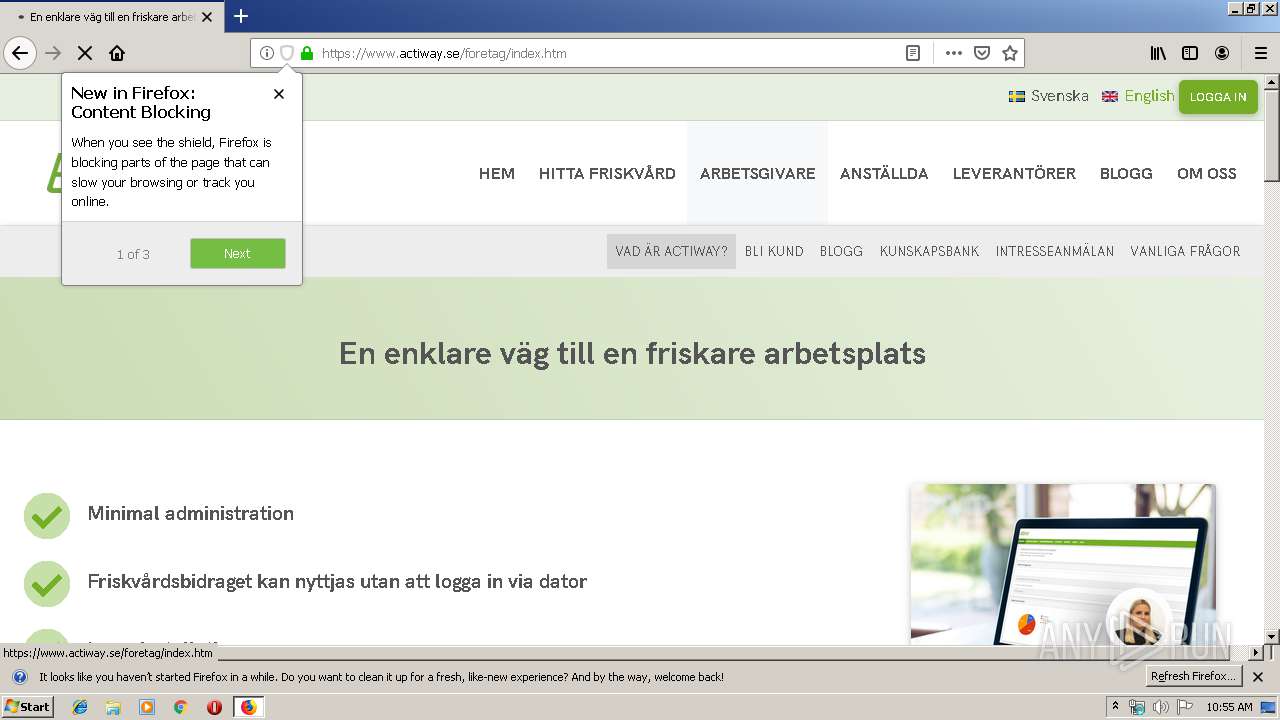Screen dimensions: 1280x720
Task: Open the chat support avatar
Action: coord(1140,620)
